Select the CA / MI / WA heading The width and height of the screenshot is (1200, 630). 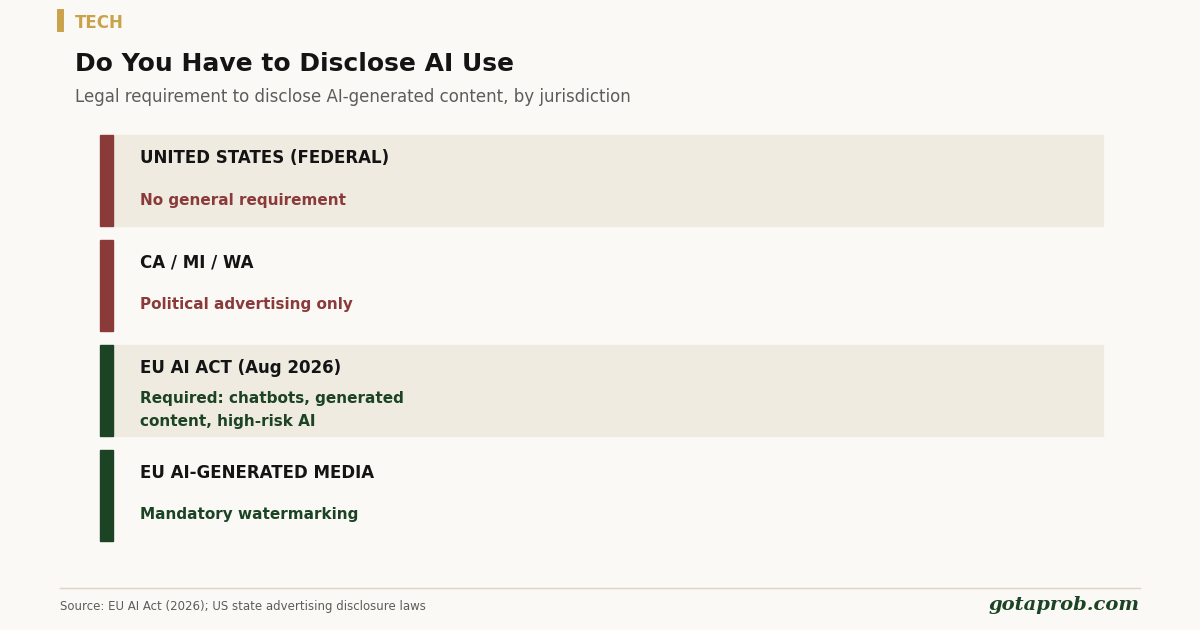197,263
